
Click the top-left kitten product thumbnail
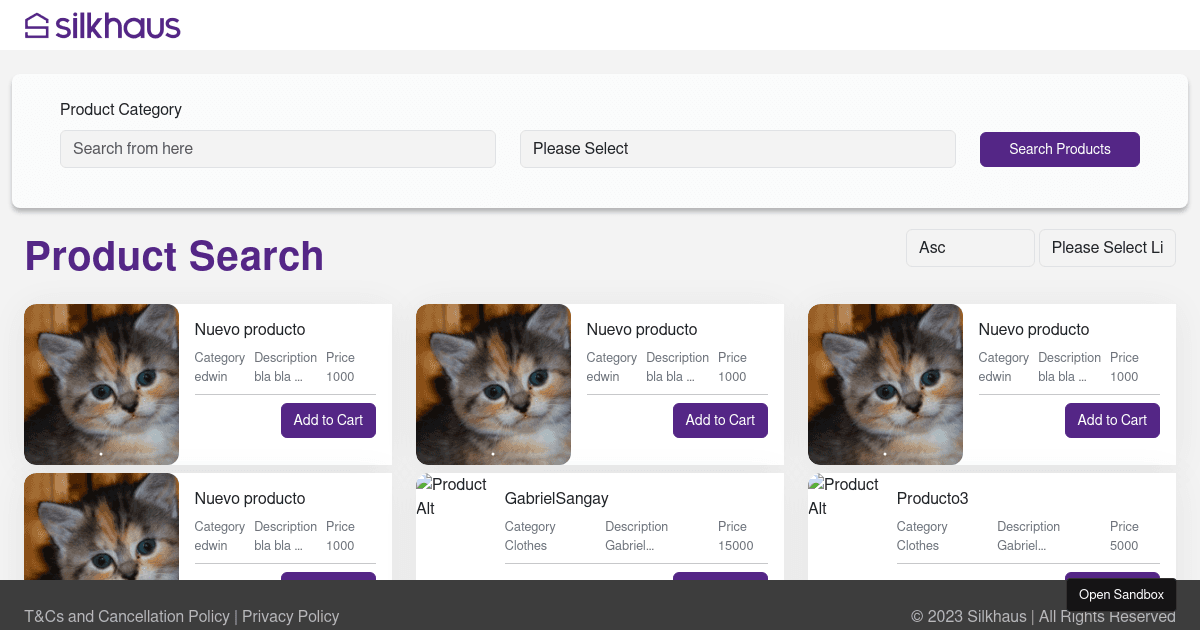(101, 384)
